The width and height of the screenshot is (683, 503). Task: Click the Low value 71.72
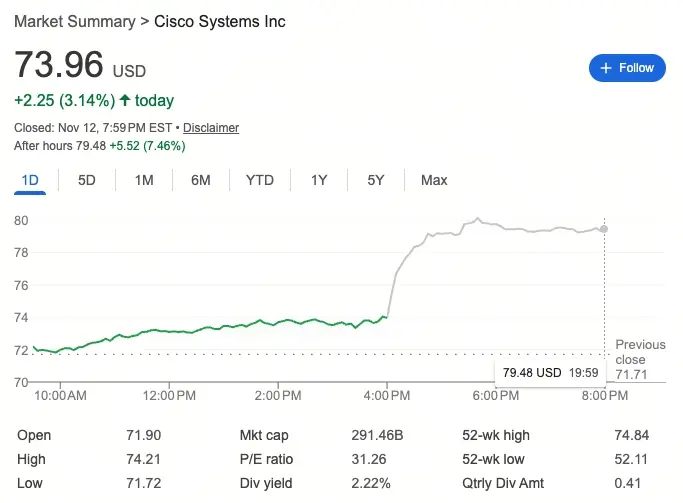(144, 483)
